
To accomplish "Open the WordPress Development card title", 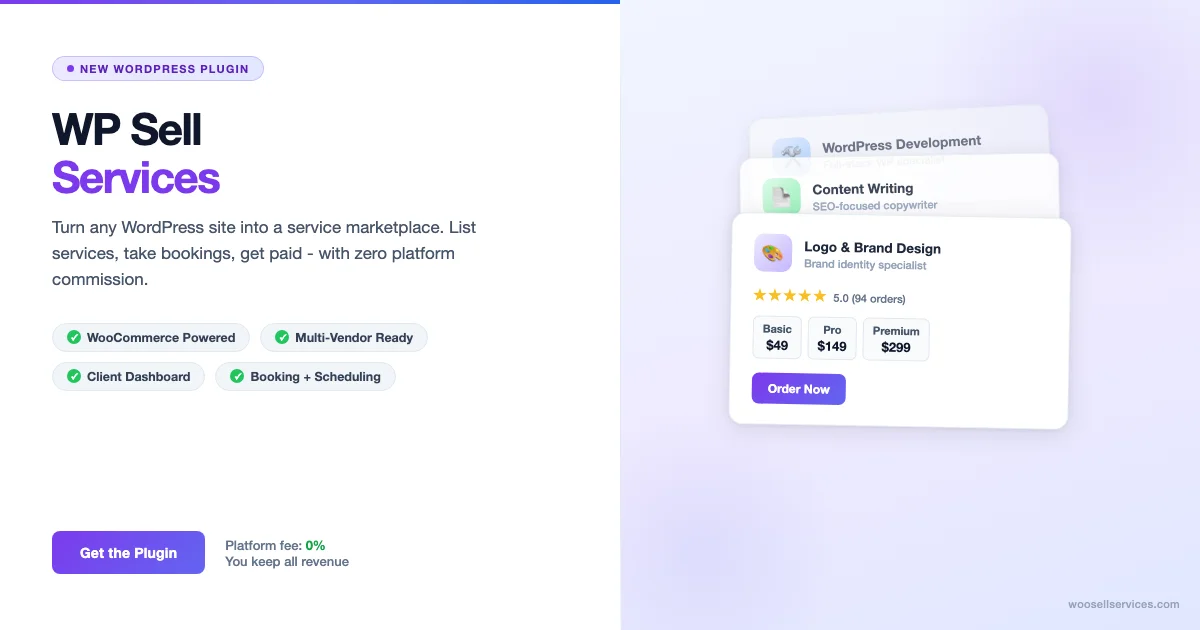I will [901, 143].
